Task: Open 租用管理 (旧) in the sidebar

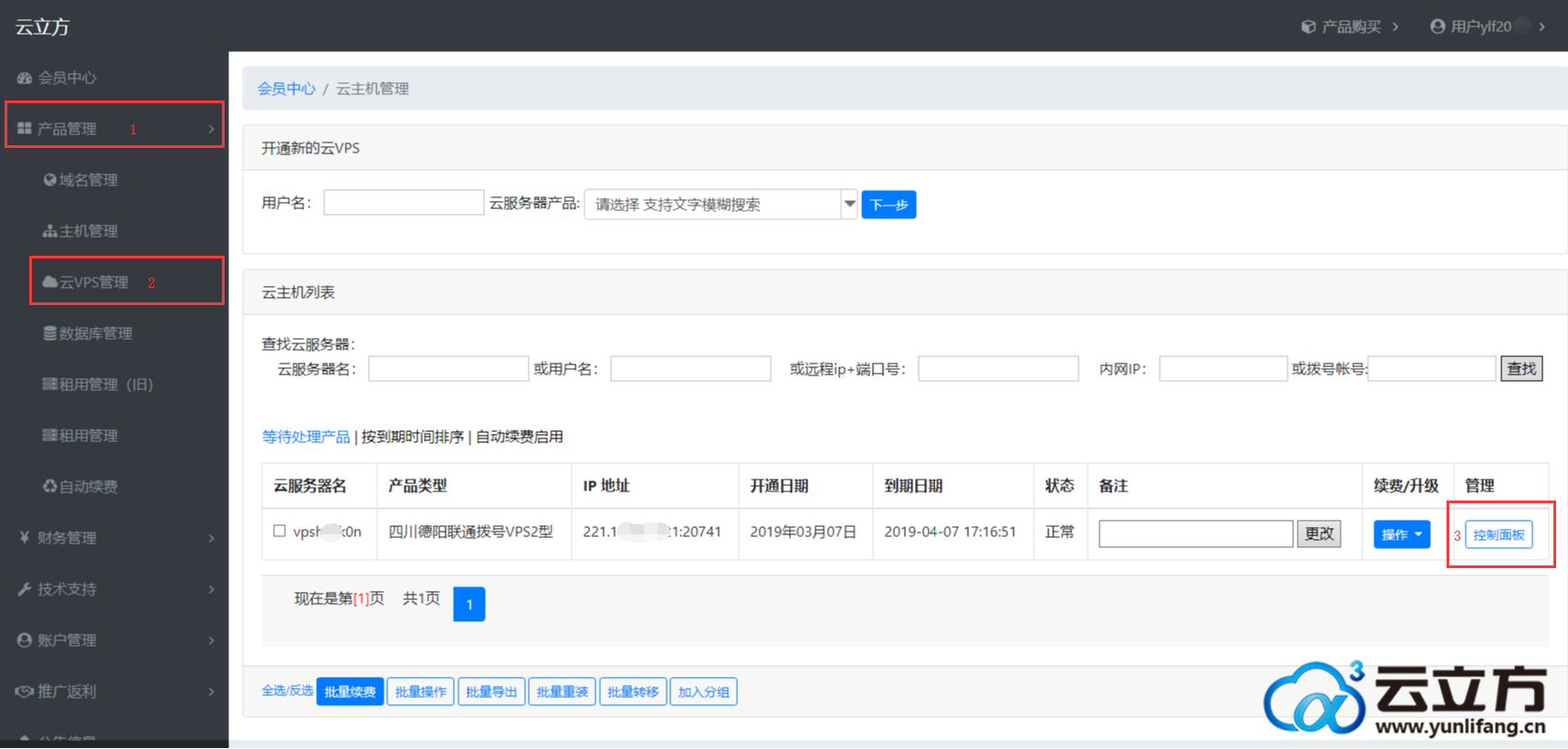Action: (x=106, y=385)
